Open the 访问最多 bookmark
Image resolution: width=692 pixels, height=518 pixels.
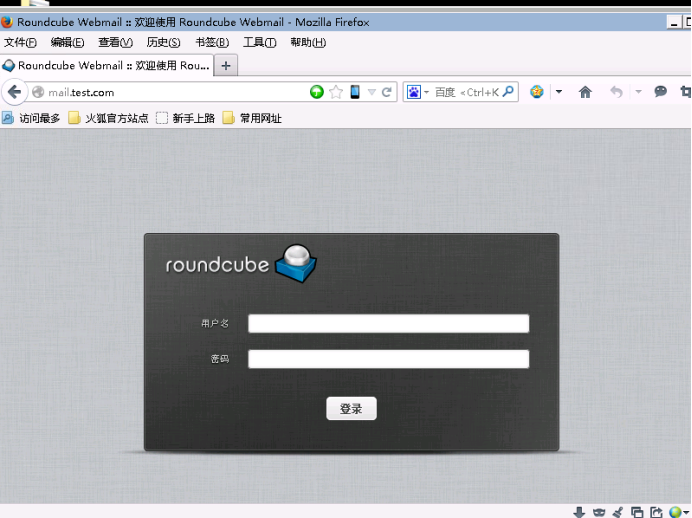(x=31, y=118)
